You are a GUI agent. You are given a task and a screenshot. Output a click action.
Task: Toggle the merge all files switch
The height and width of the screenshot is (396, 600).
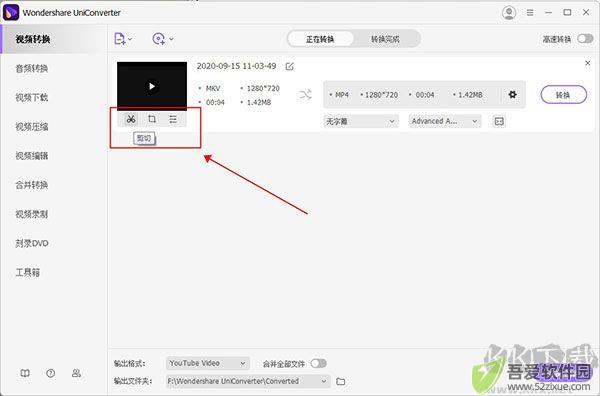click(319, 363)
